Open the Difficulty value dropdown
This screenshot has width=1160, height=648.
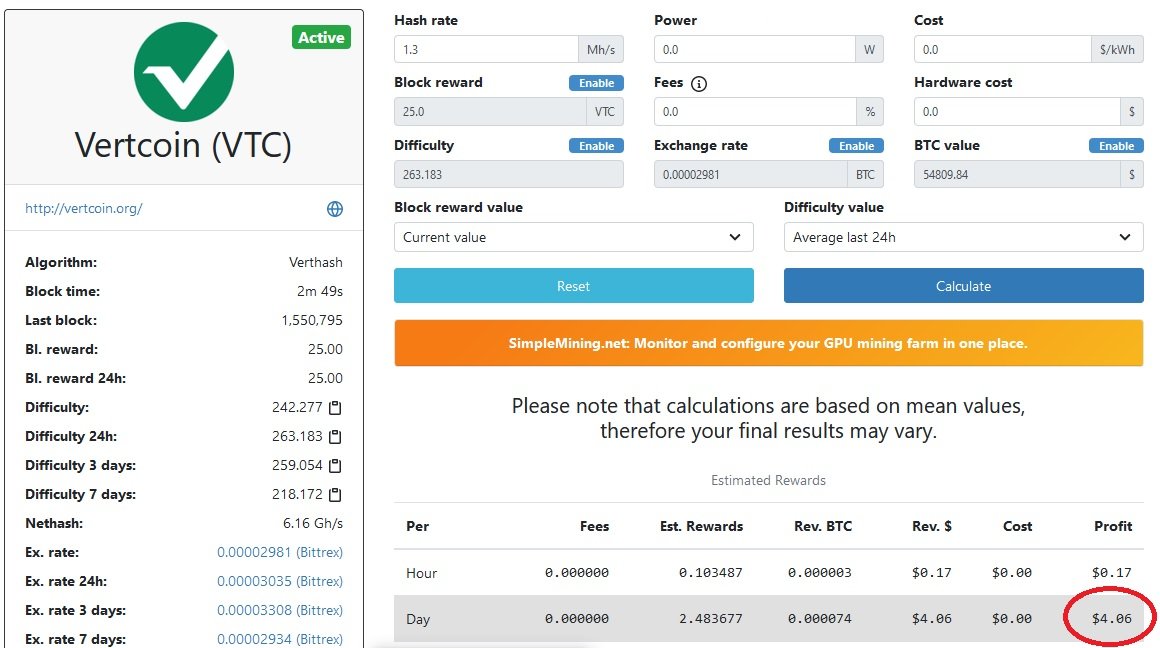(x=963, y=237)
